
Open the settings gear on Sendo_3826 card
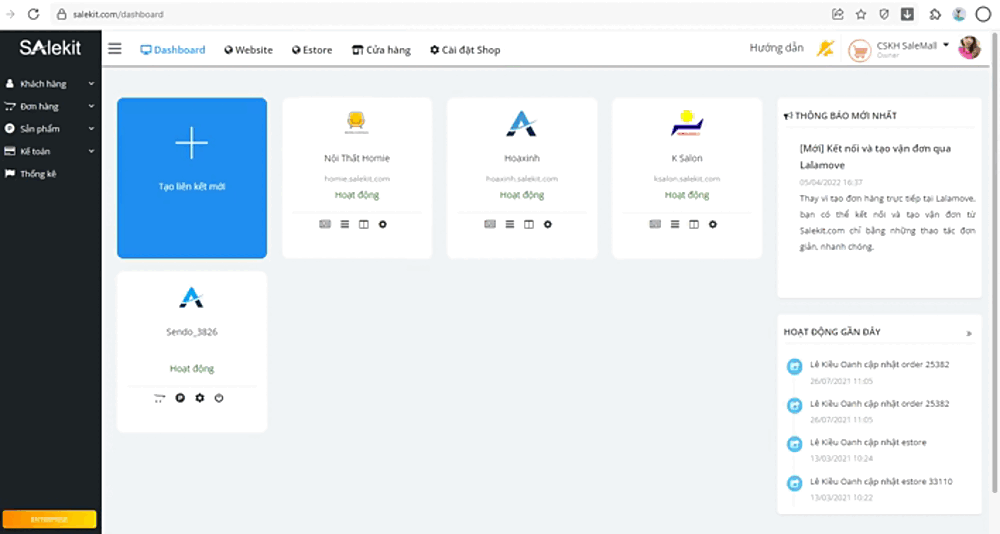(199, 398)
